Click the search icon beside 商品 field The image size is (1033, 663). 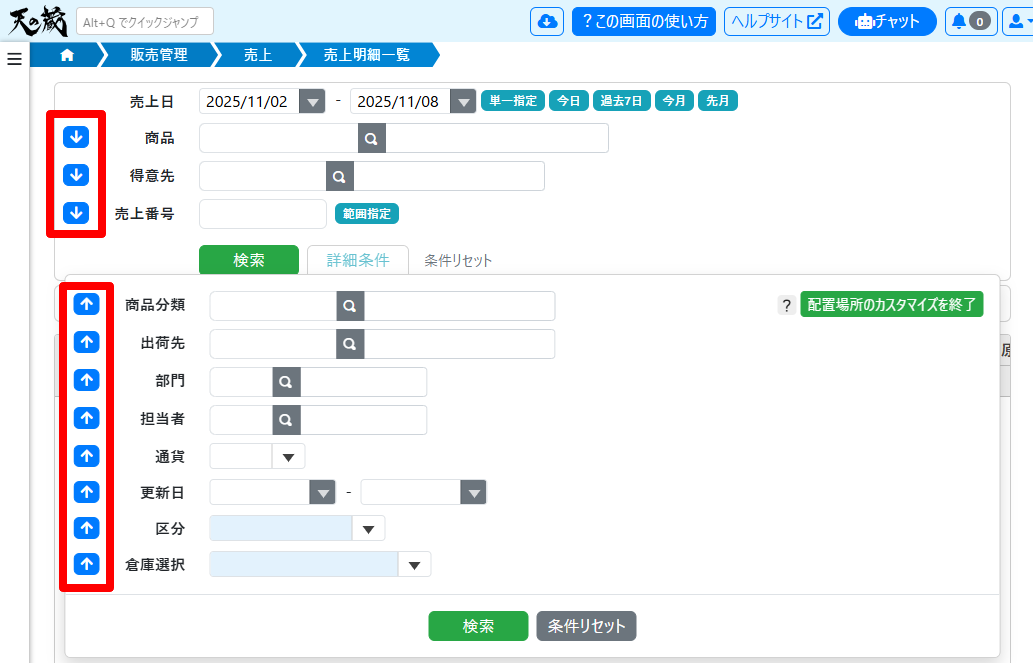[371, 139]
